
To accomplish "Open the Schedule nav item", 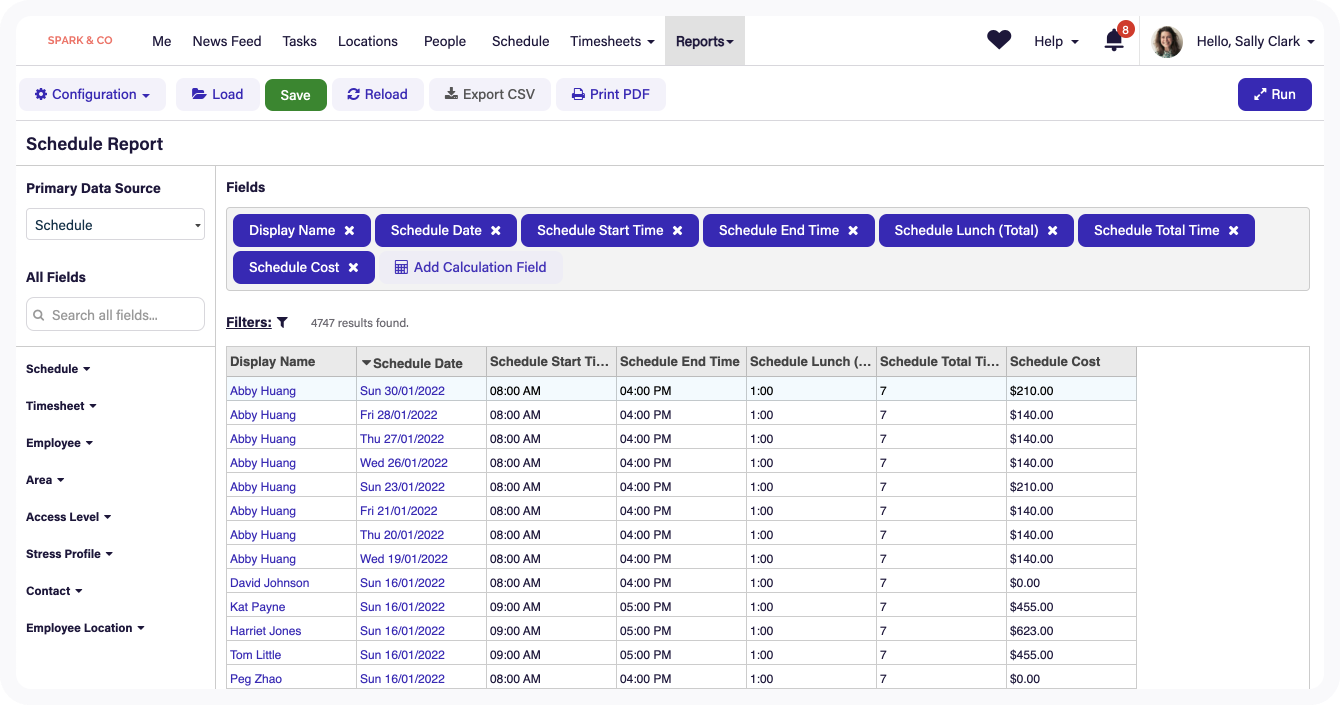I will click(x=520, y=41).
